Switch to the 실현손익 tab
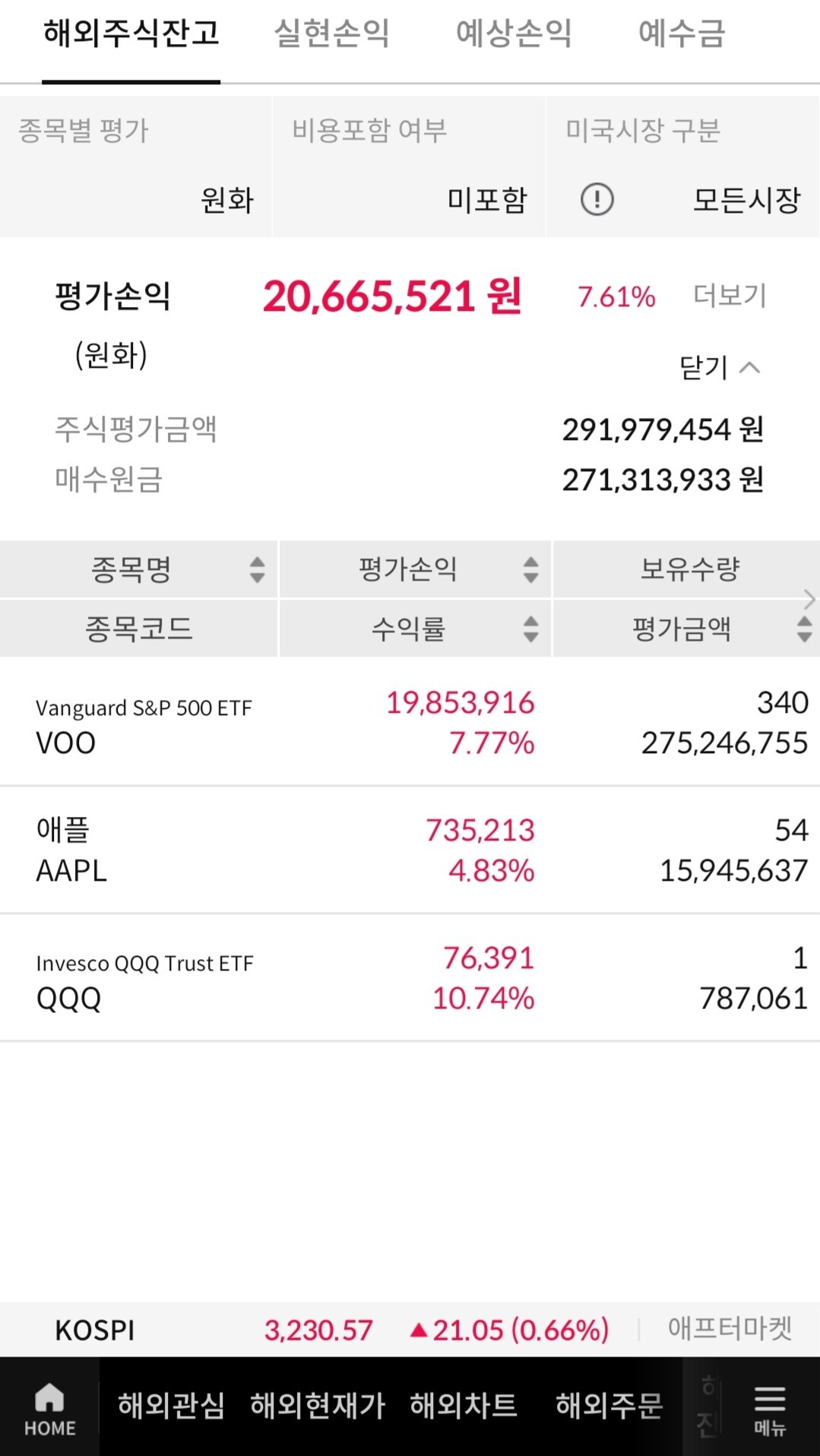Screen dimensions: 820x1456 tap(331, 34)
